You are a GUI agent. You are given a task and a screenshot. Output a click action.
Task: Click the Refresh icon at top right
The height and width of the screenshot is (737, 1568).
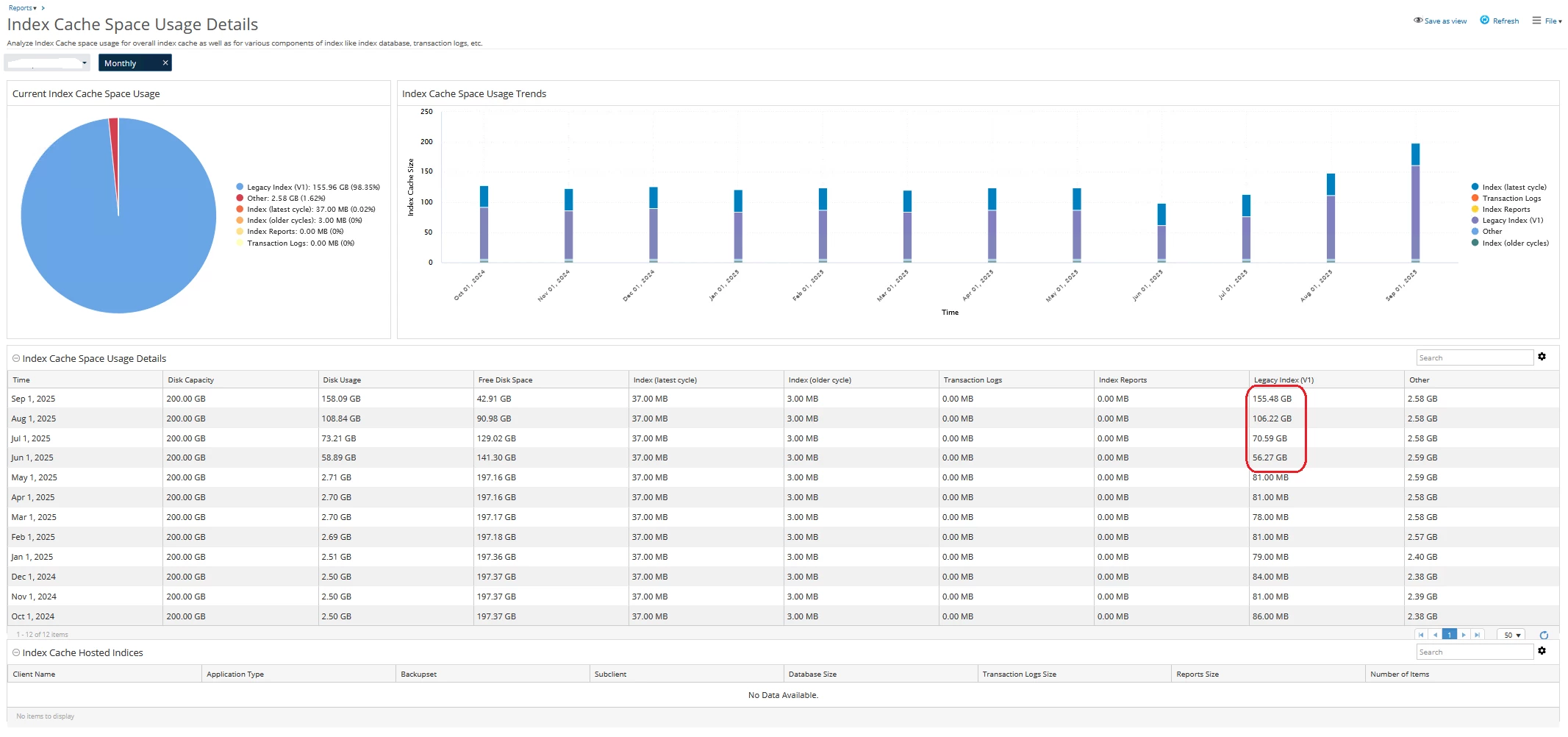[1484, 21]
